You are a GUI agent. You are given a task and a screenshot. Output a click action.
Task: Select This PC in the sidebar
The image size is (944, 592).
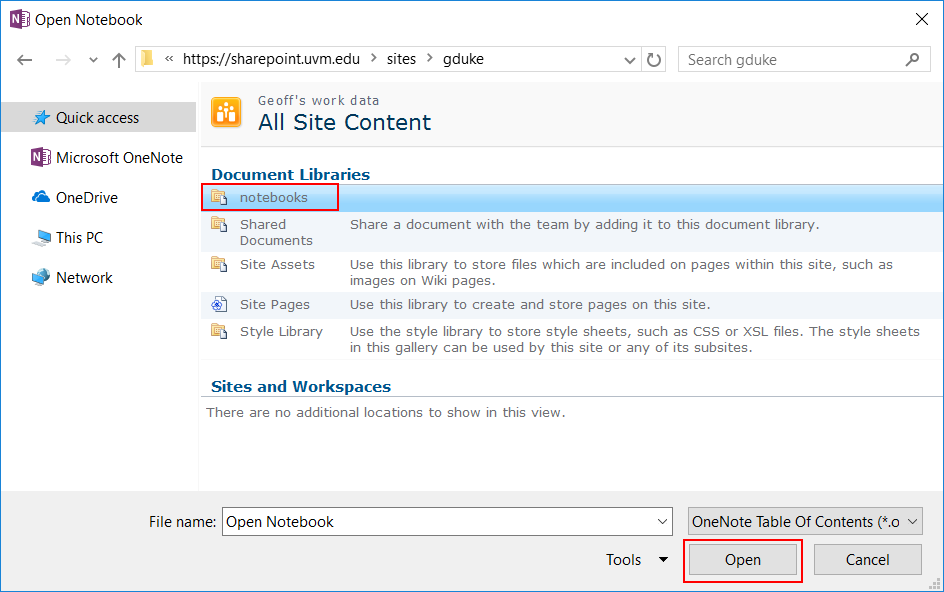(79, 238)
